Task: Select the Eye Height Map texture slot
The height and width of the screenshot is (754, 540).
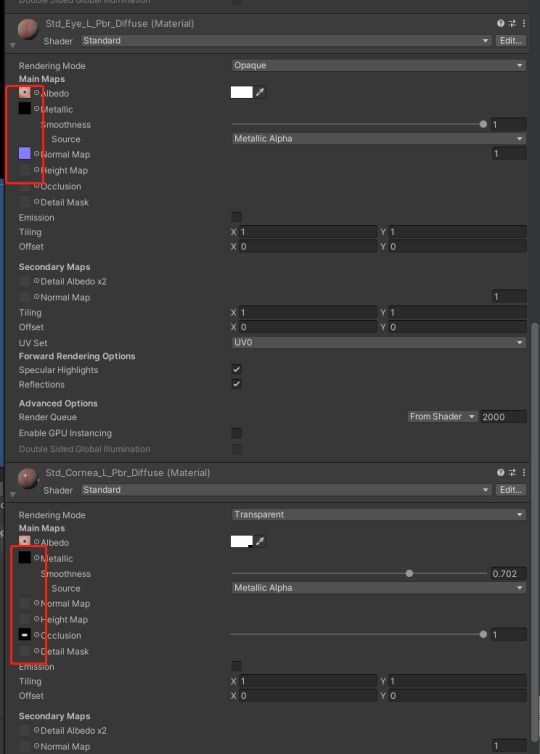Action: click(25, 169)
